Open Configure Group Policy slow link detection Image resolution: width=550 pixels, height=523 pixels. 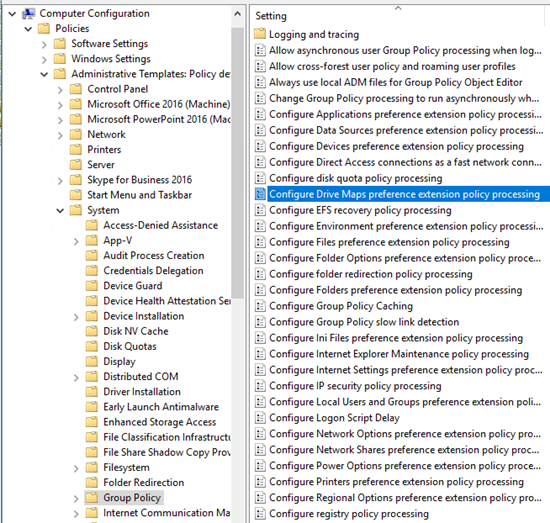[364, 322]
